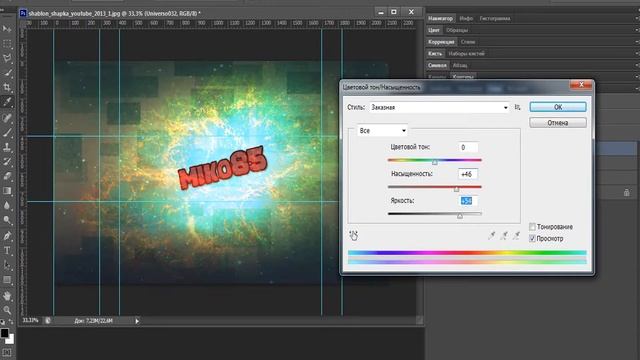Click OK in Hue/Saturation dialog
This screenshot has width=640, height=360.
tap(558, 107)
